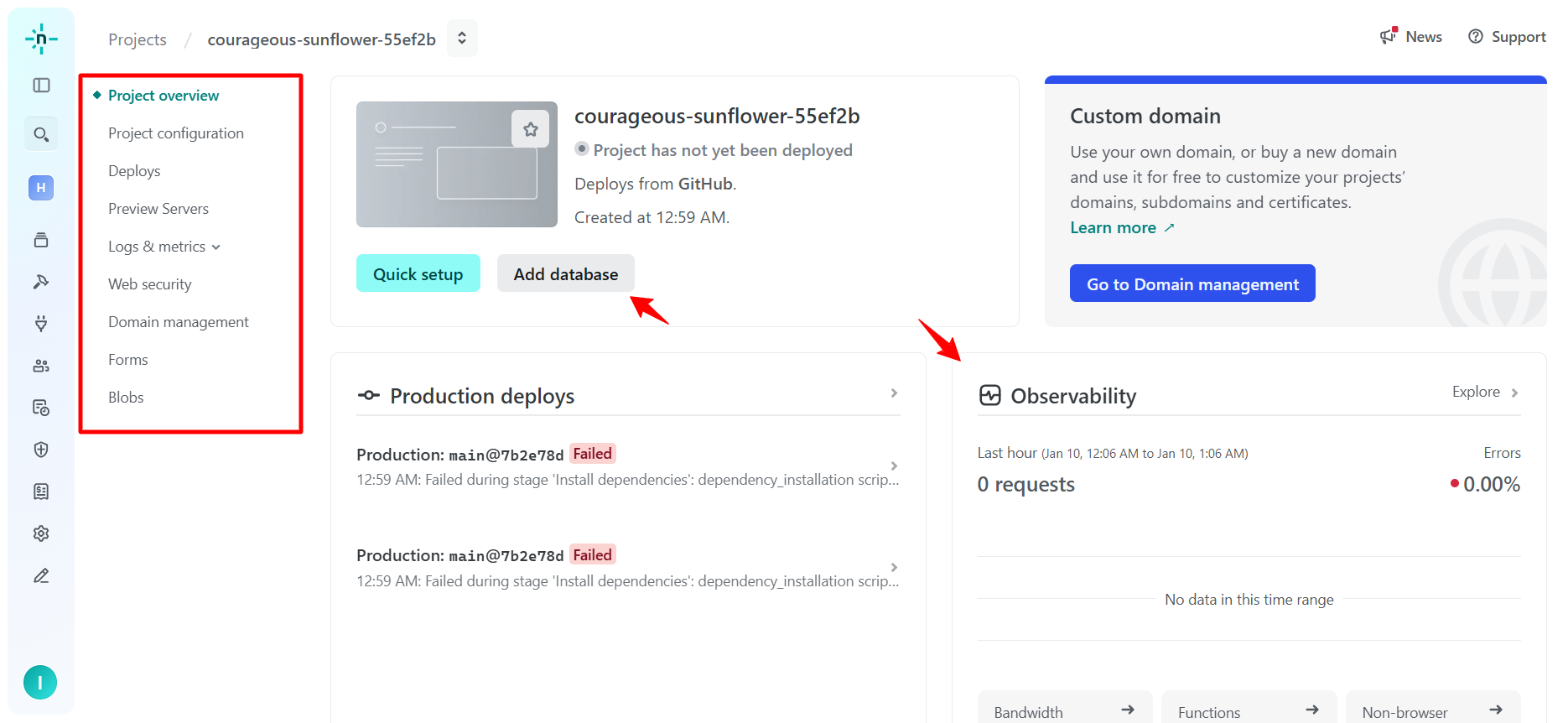The width and height of the screenshot is (1568, 723).
Task: Click the News megaphone icon
Action: coord(1389,36)
